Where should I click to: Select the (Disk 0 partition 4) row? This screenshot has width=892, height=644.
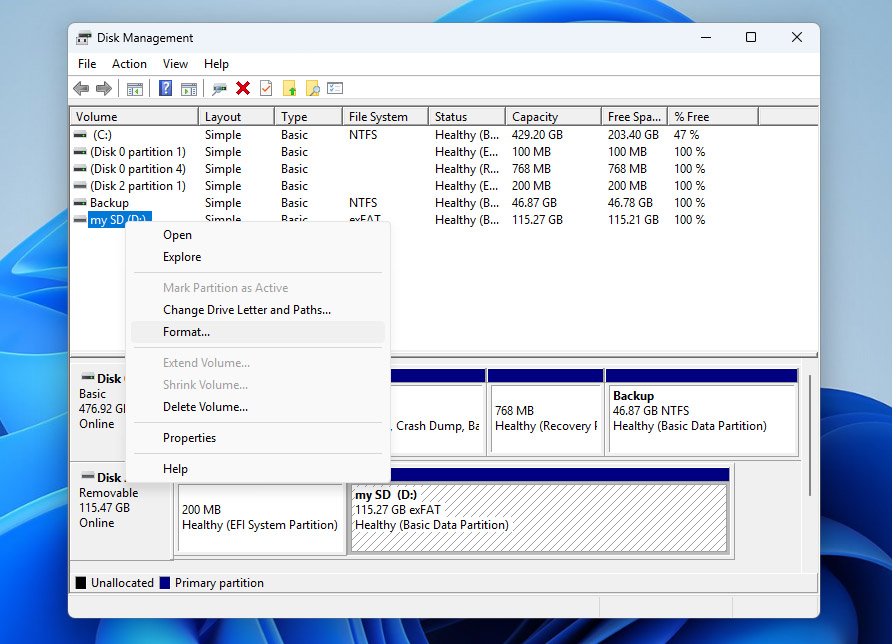coord(444,169)
